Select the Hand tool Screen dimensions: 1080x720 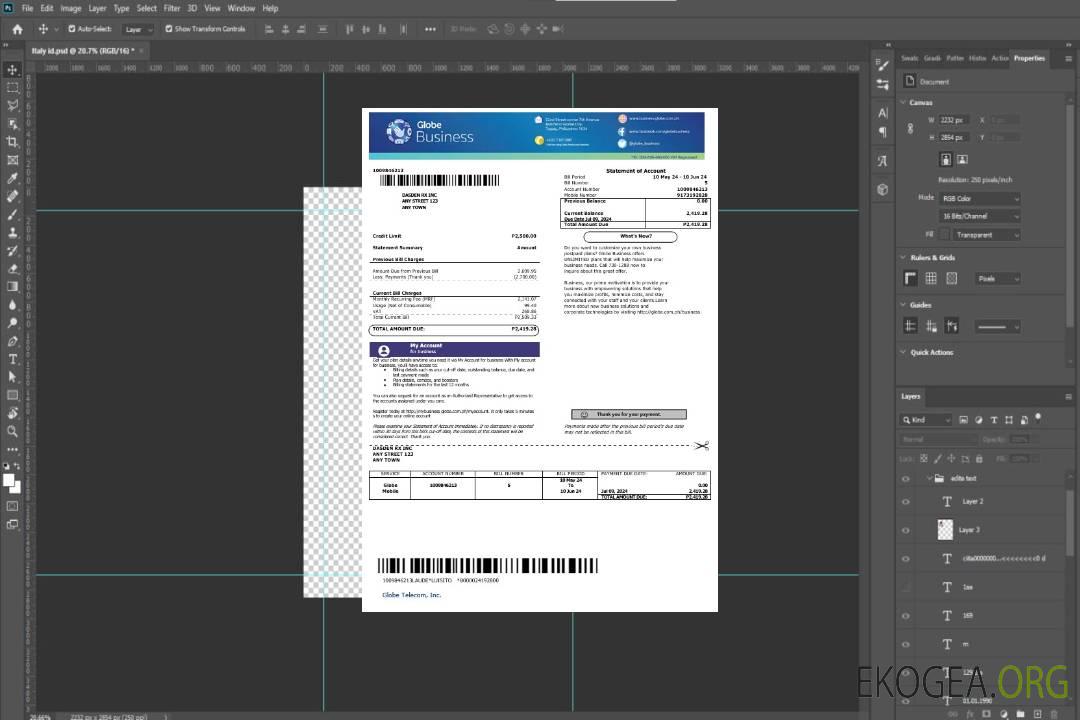pos(12,413)
